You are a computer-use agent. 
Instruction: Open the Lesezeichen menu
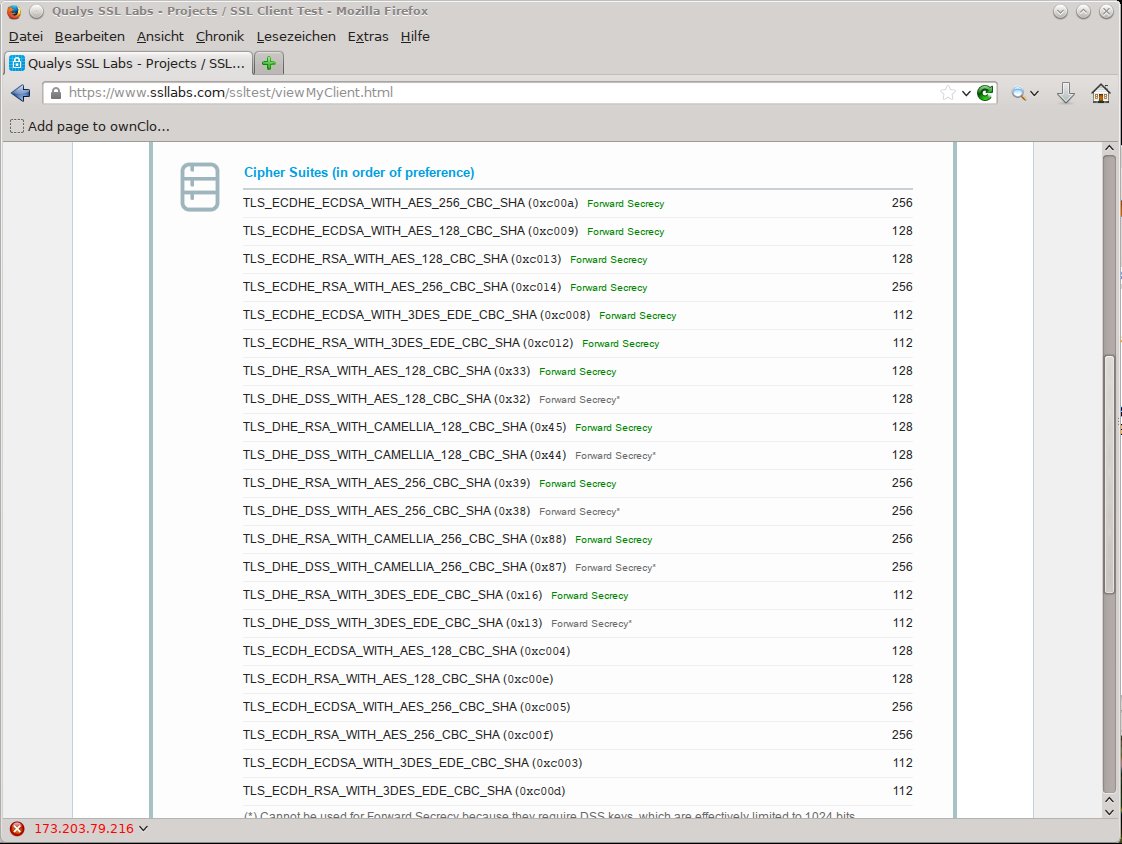tap(296, 37)
